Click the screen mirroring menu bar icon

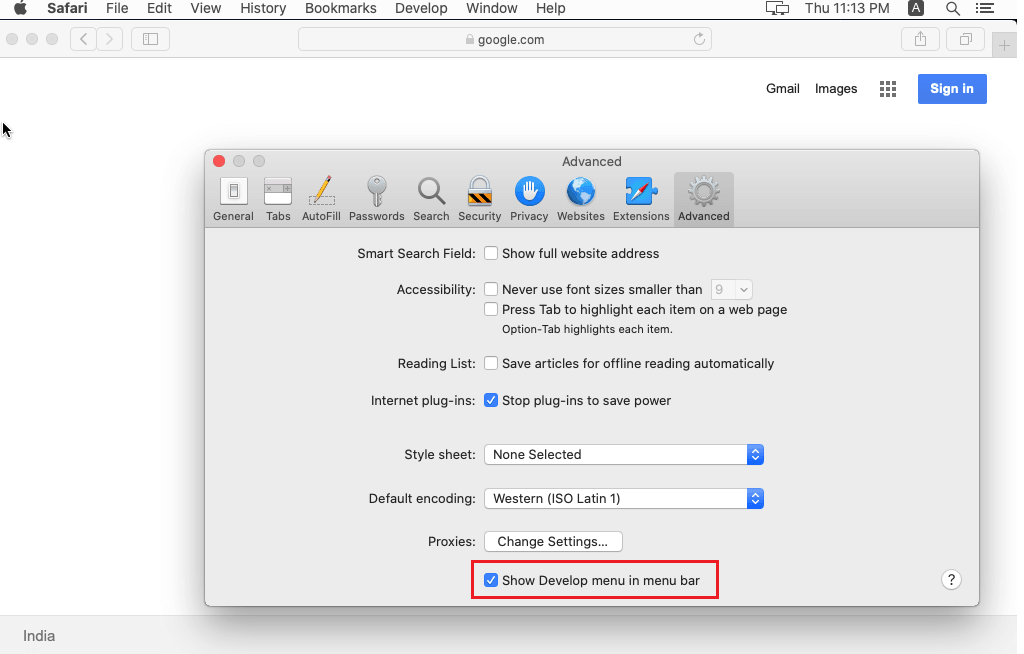pyautogui.click(x=777, y=8)
